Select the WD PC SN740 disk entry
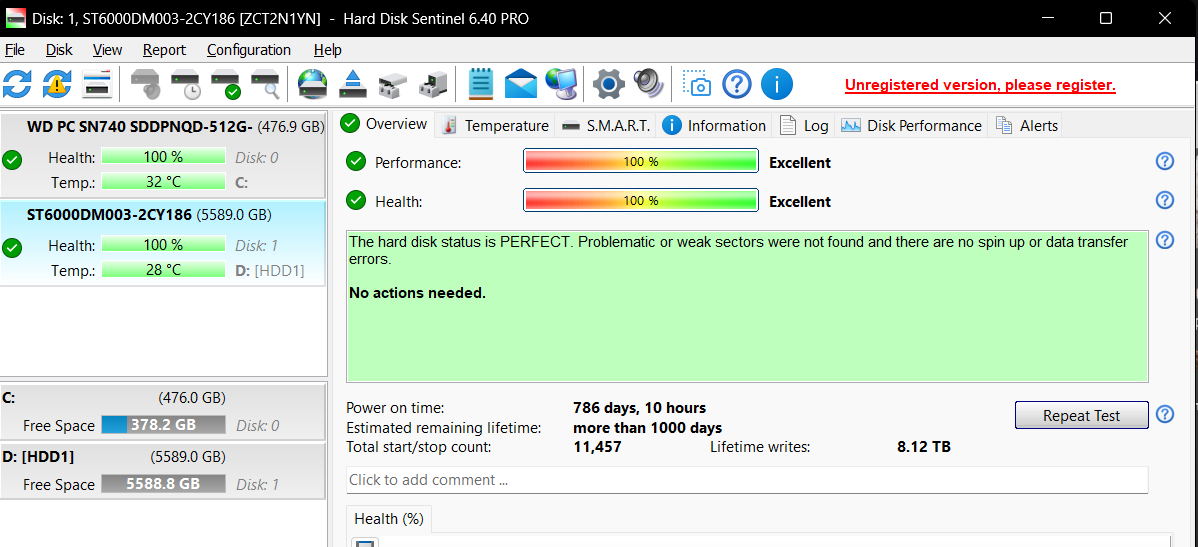The width and height of the screenshot is (1198, 547). pyautogui.click(x=164, y=155)
